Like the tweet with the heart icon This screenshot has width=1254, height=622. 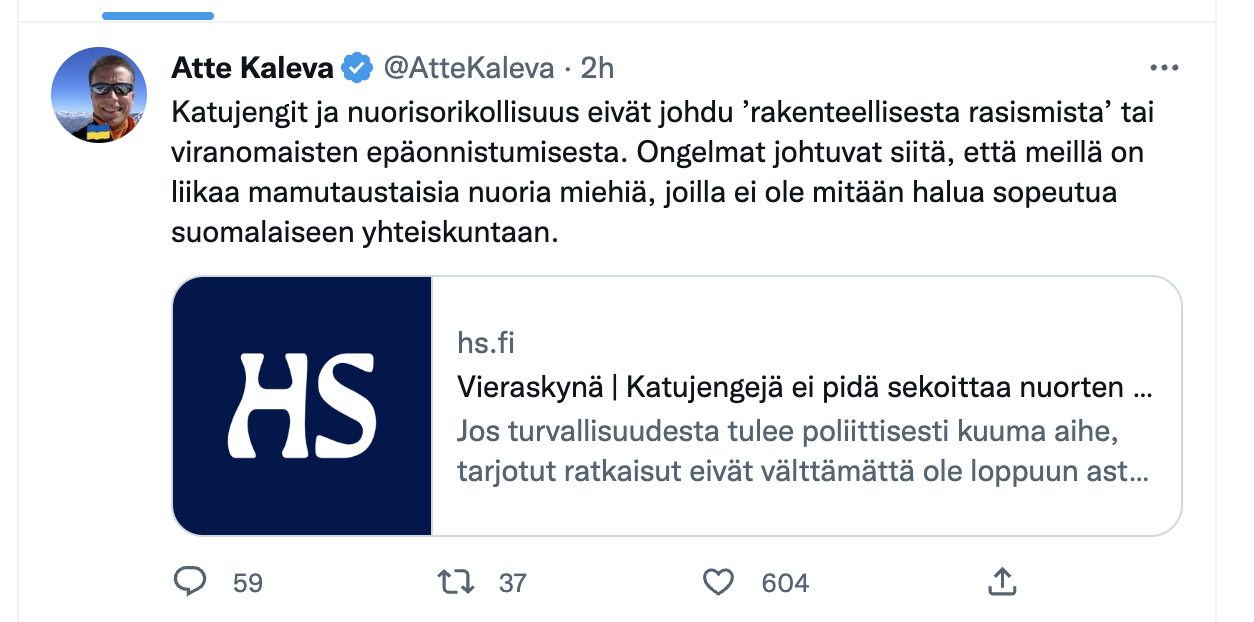tap(719, 581)
